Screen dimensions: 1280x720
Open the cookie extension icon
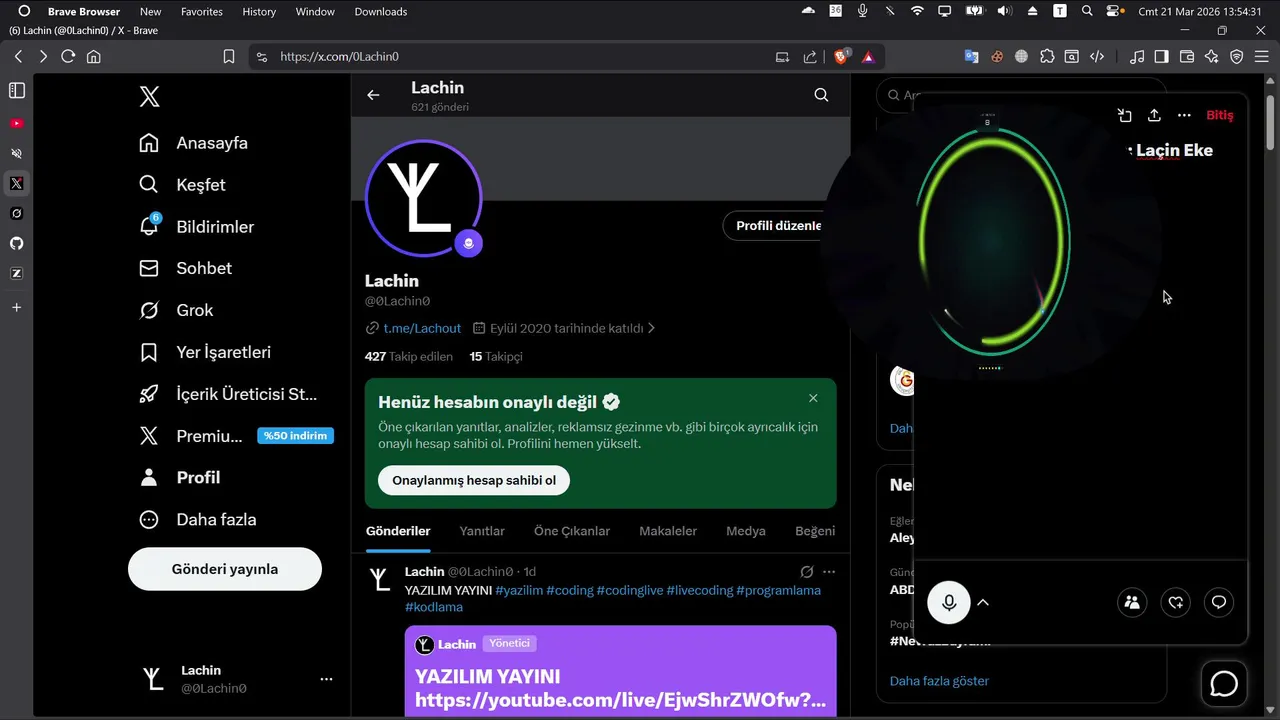pyautogui.click(x=997, y=57)
